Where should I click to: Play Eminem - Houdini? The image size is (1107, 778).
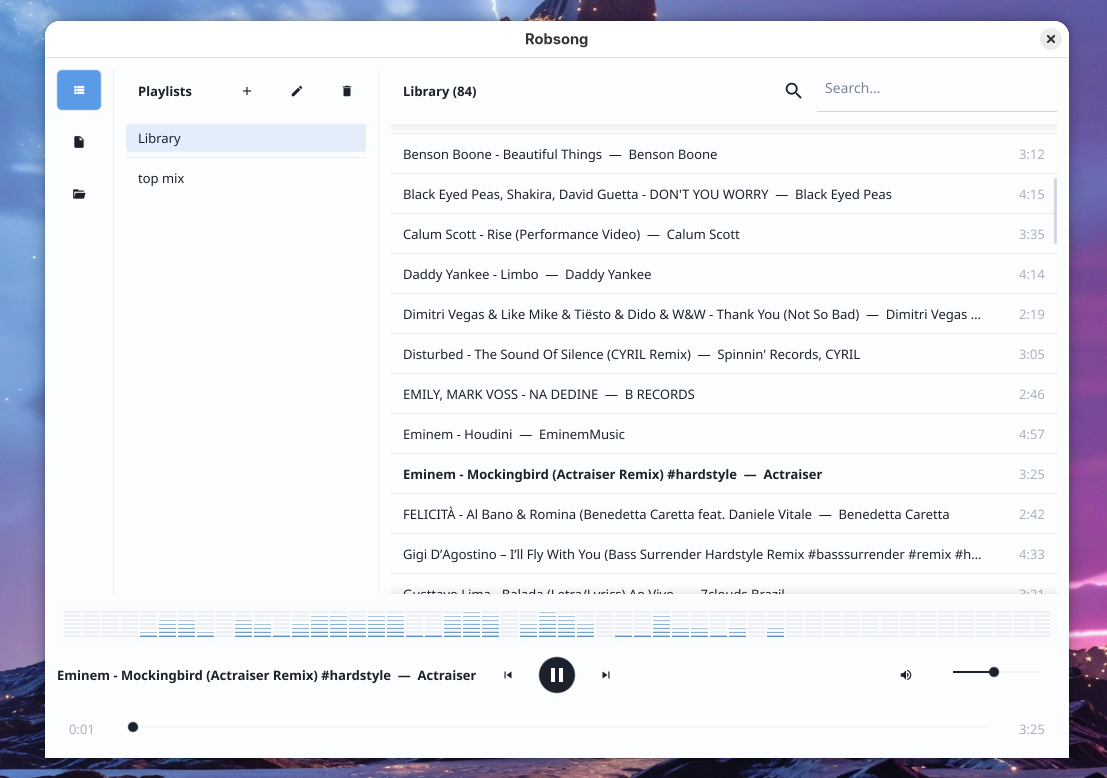click(x=724, y=434)
